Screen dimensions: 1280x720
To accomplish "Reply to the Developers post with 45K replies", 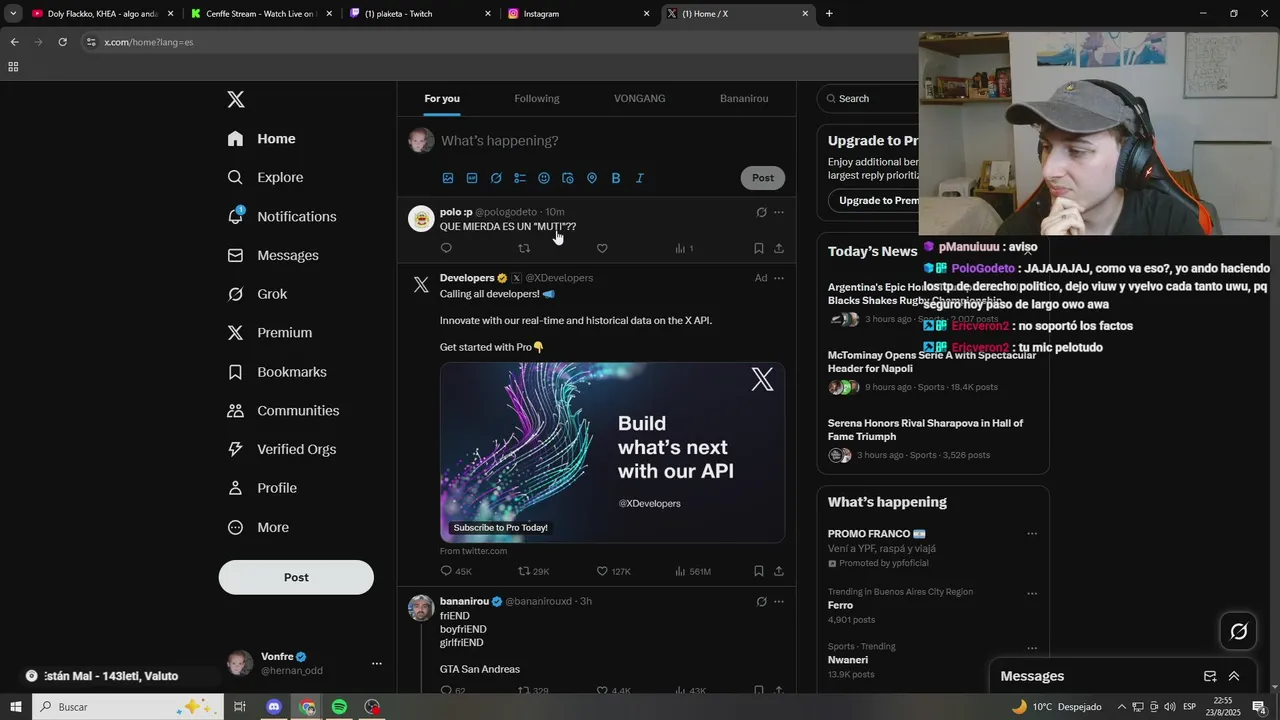I will 456,571.
